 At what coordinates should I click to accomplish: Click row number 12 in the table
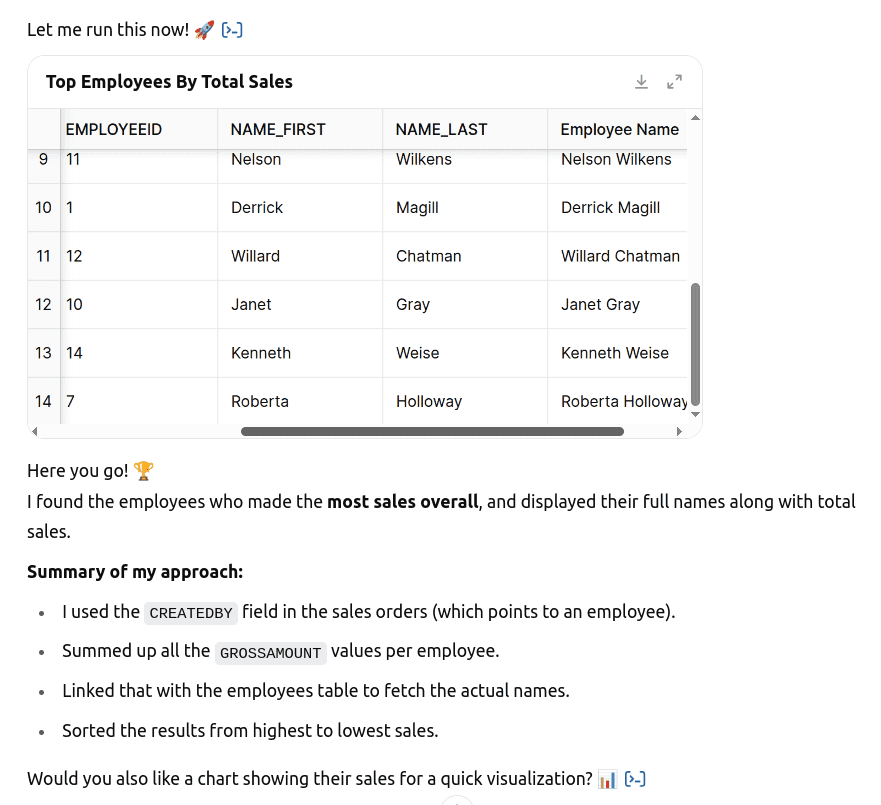pyautogui.click(x=43, y=304)
